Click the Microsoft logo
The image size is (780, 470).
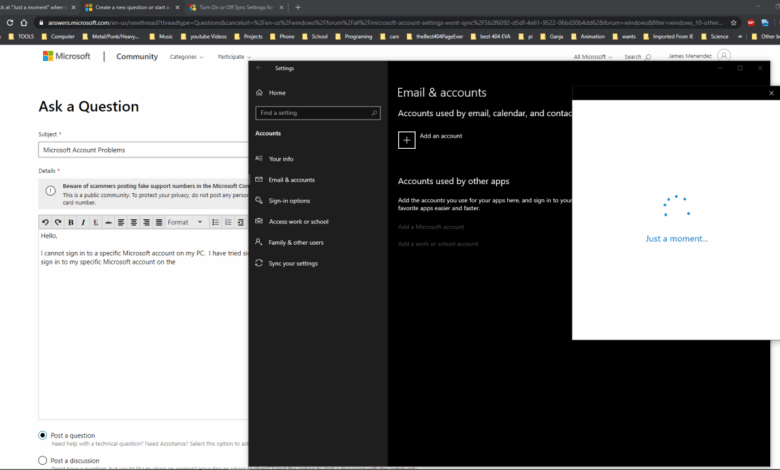67,56
